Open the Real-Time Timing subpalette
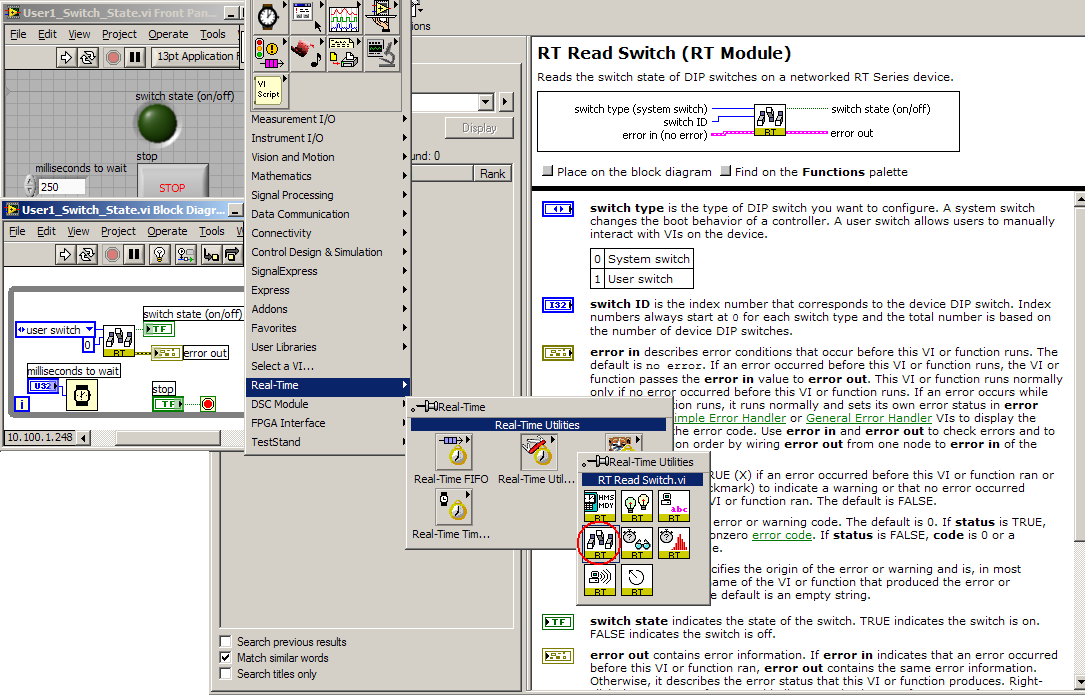1085x695 pixels. coord(454,506)
